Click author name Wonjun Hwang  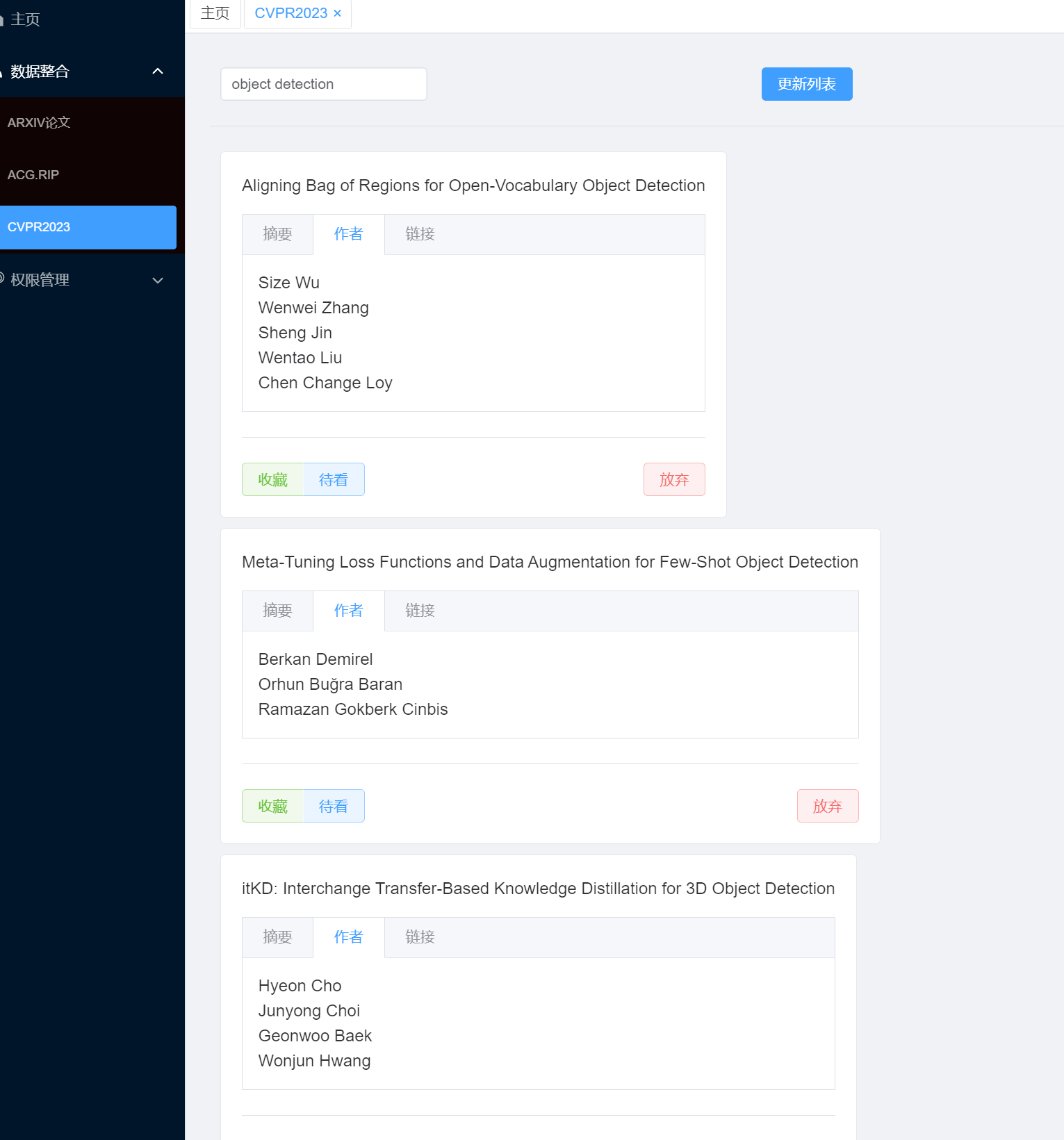315,1061
